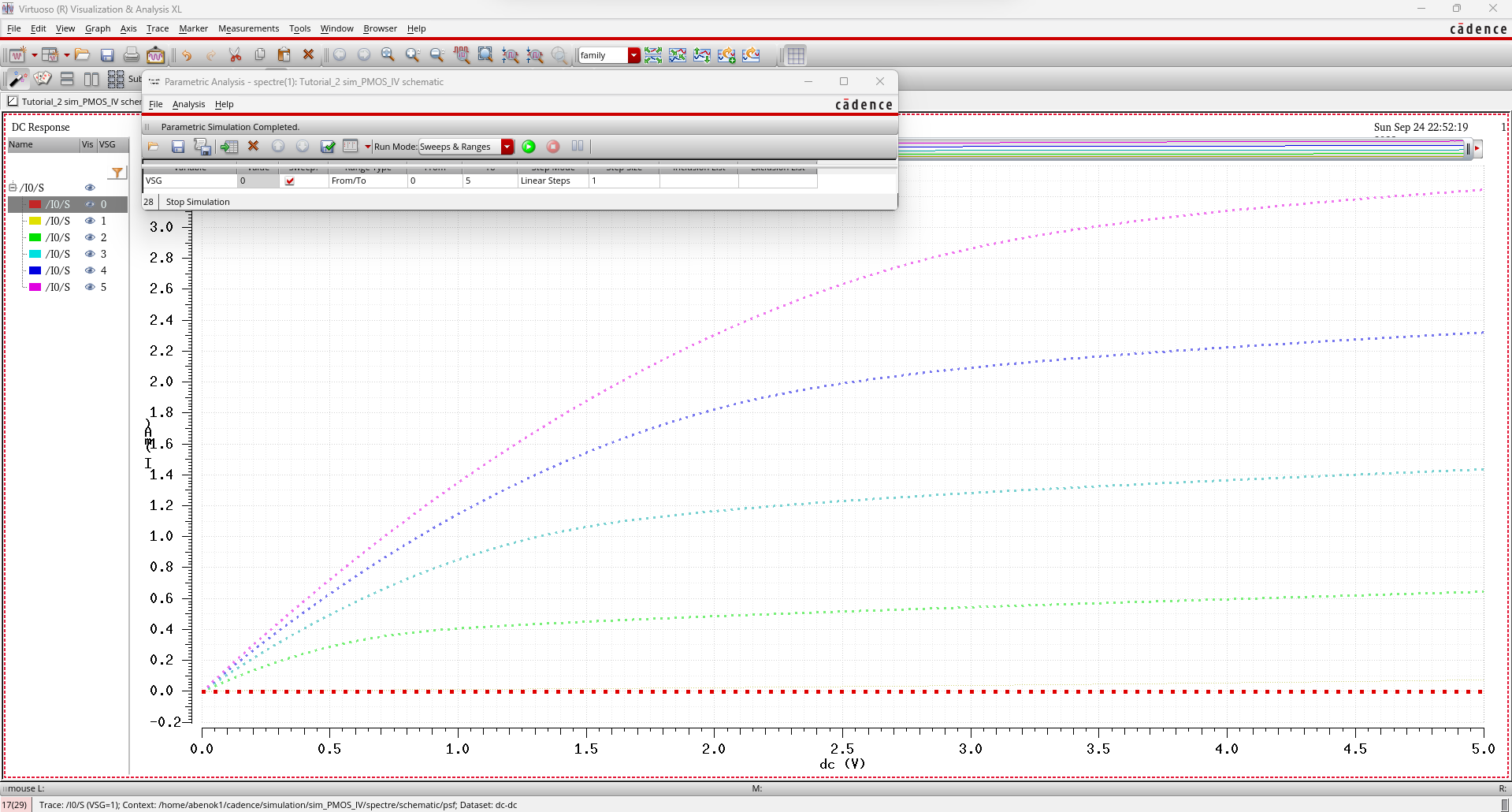
Task: Click the red color swatch for VSG 0
Action: pyautogui.click(x=35, y=204)
